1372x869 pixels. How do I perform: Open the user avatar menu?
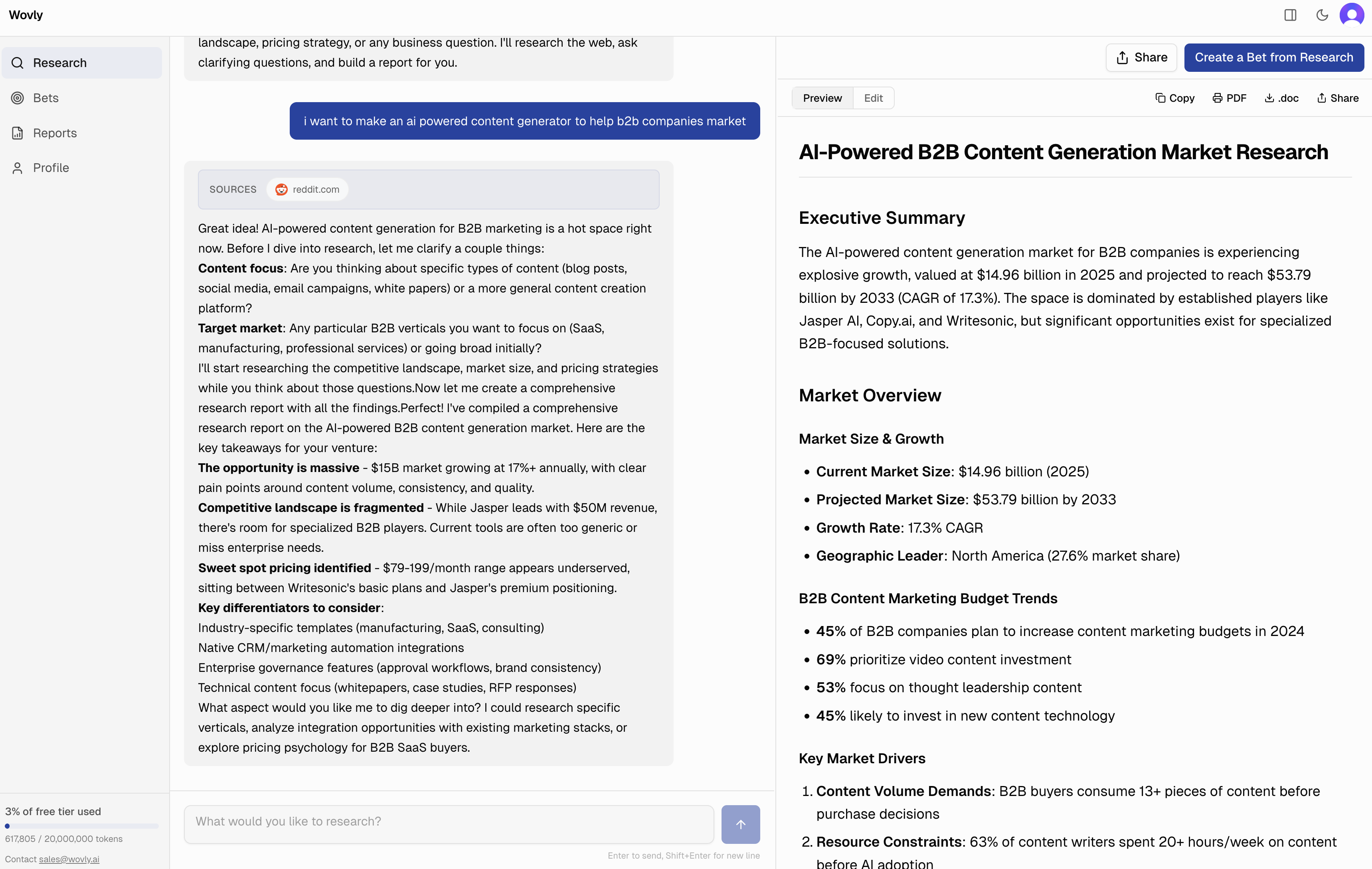[x=1352, y=16]
